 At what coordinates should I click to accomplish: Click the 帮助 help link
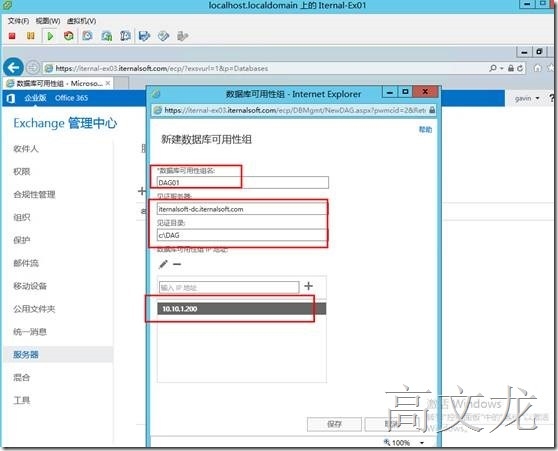pyautogui.click(x=425, y=130)
